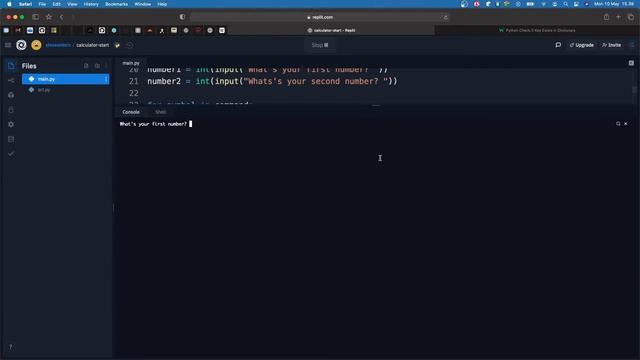This screenshot has width=640, height=360.
Task: Click the Invite button
Action: 611,45
